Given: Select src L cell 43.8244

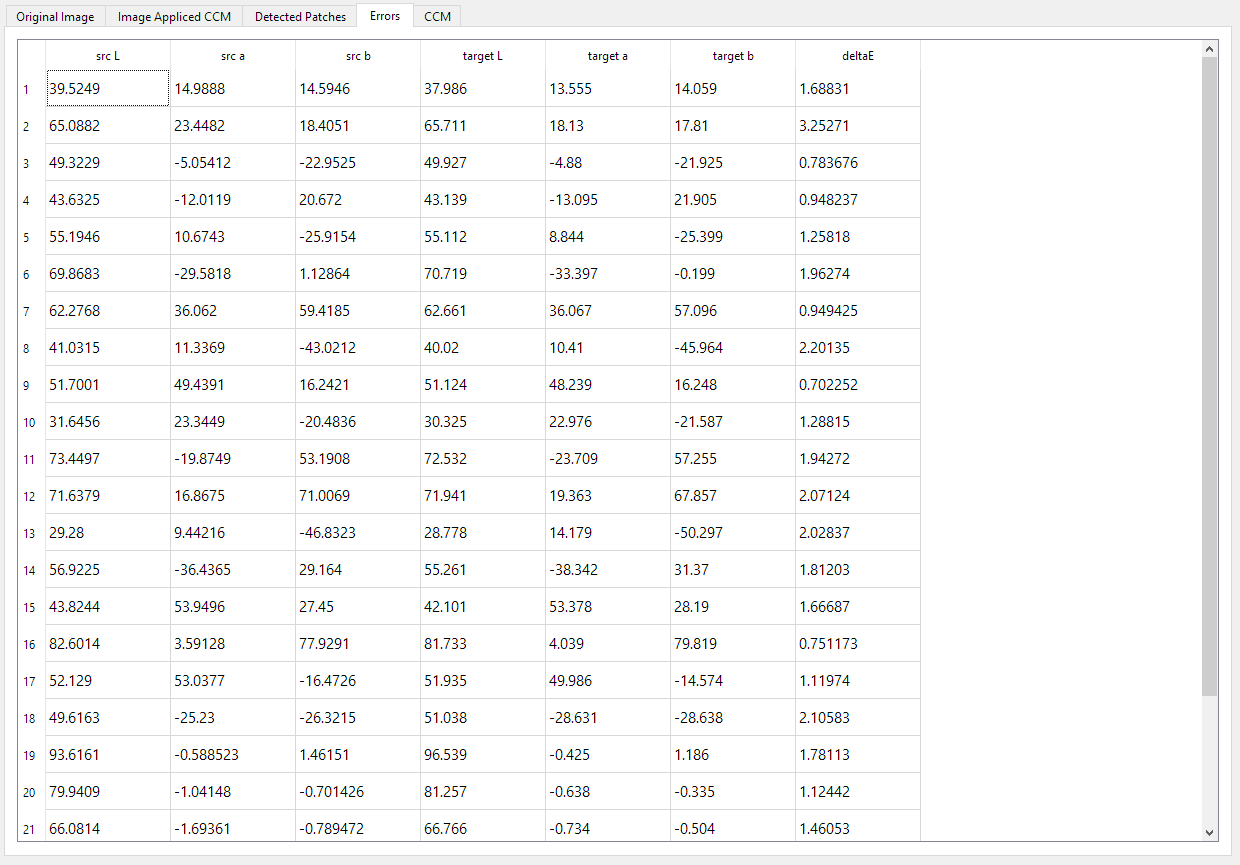Looking at the screenshot, I should click(x=108, y=607).
